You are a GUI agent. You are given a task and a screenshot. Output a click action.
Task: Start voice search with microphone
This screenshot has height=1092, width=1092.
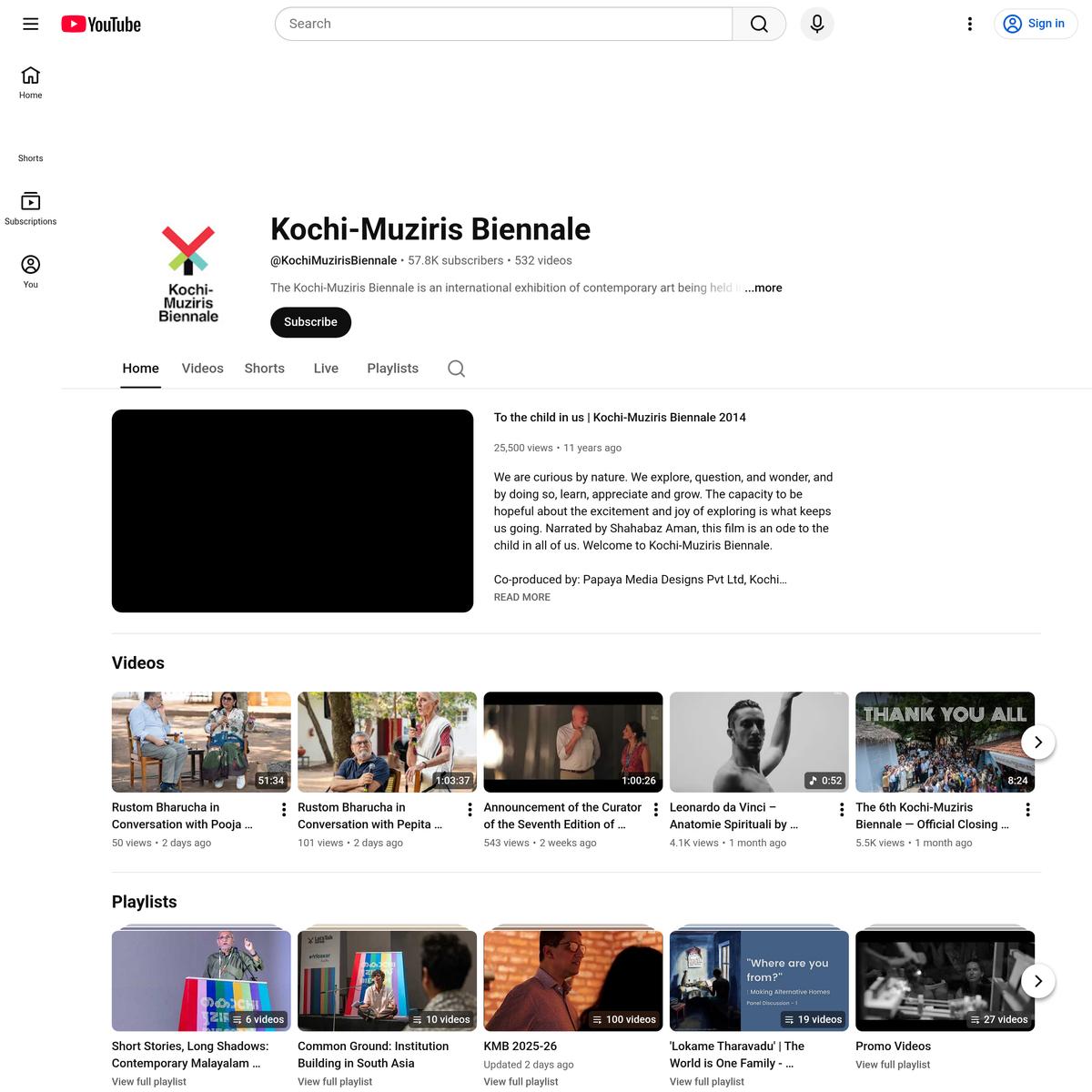[x=817, y=24]
